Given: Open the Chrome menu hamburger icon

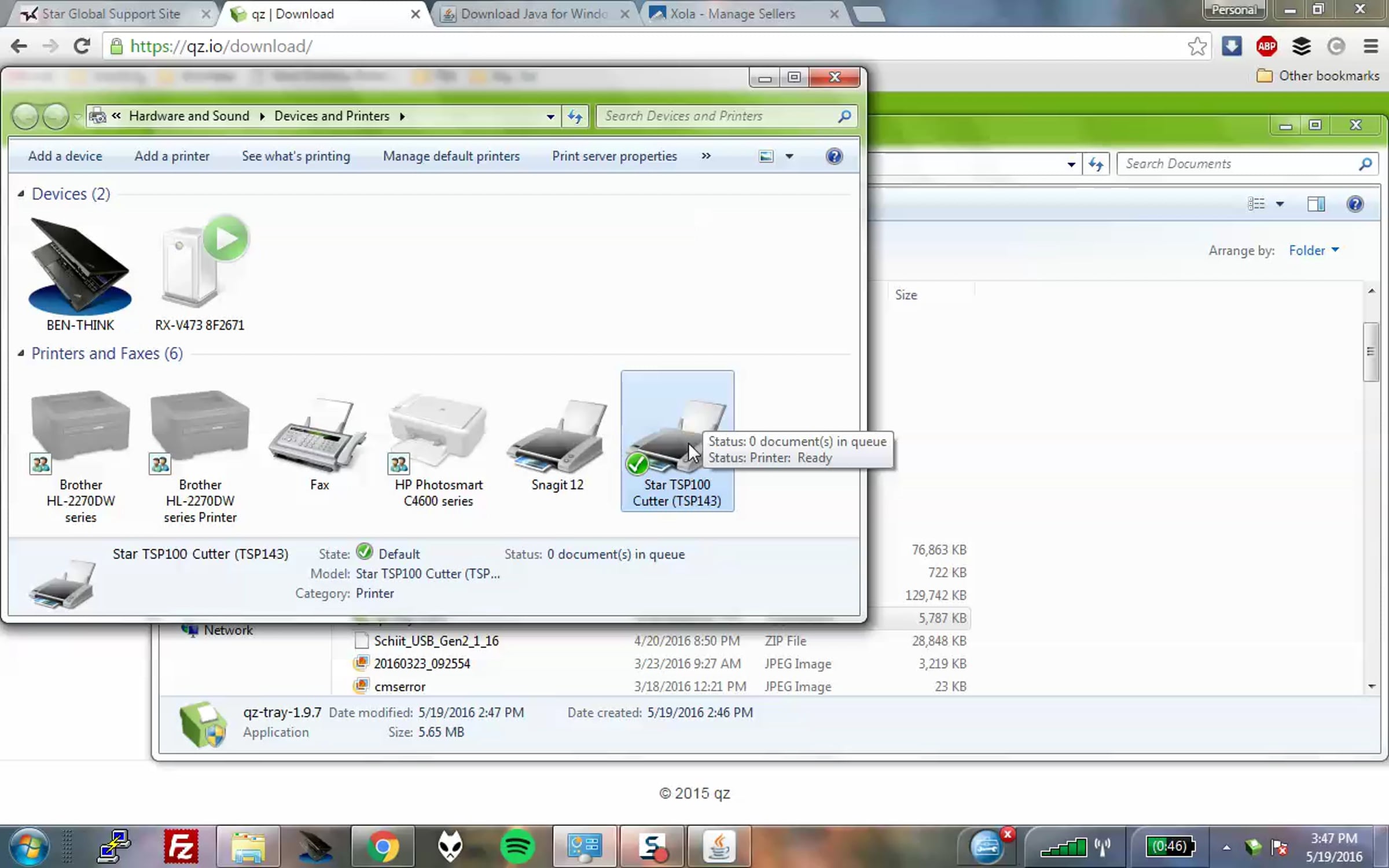Looking at the screenshot, I should 1370,46.
